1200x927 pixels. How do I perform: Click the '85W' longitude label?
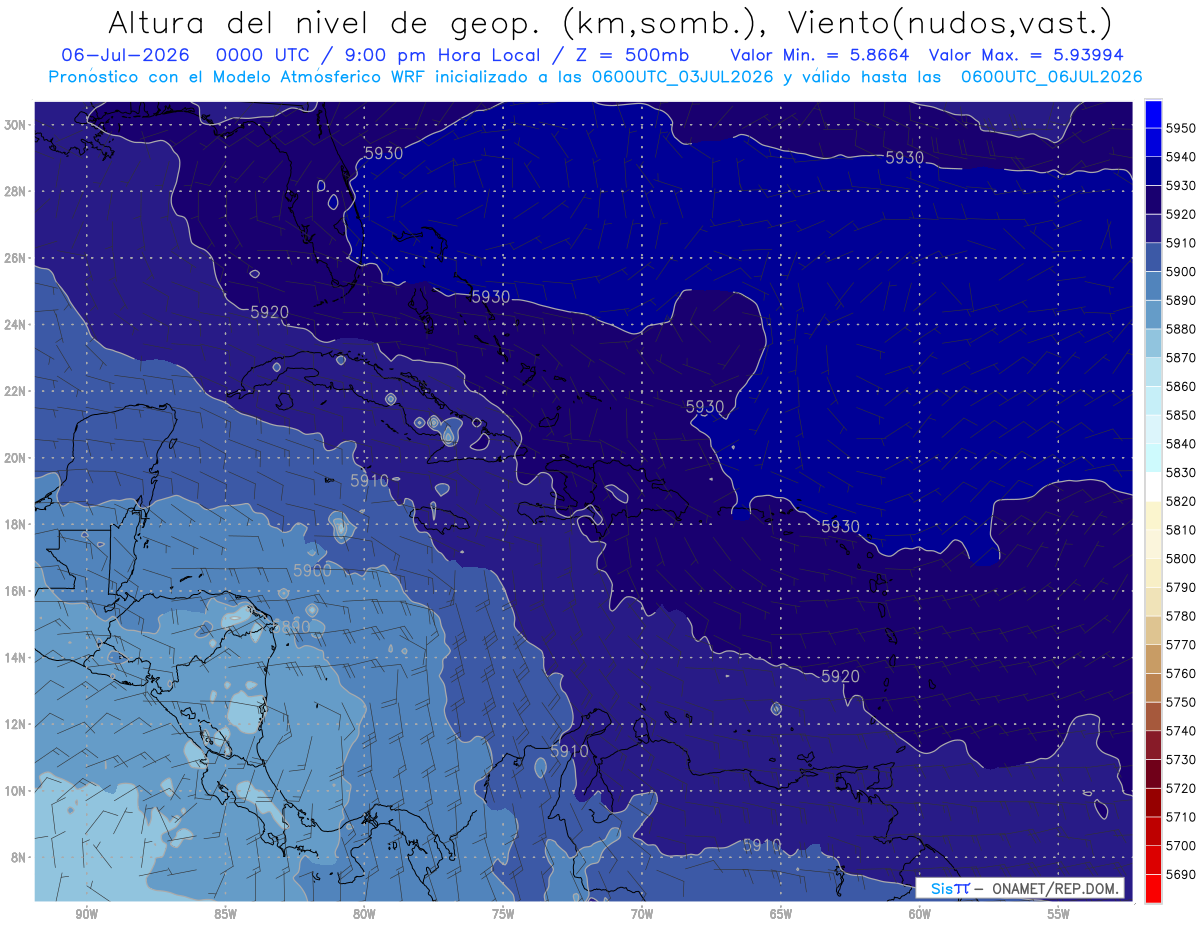coord(225,914)
